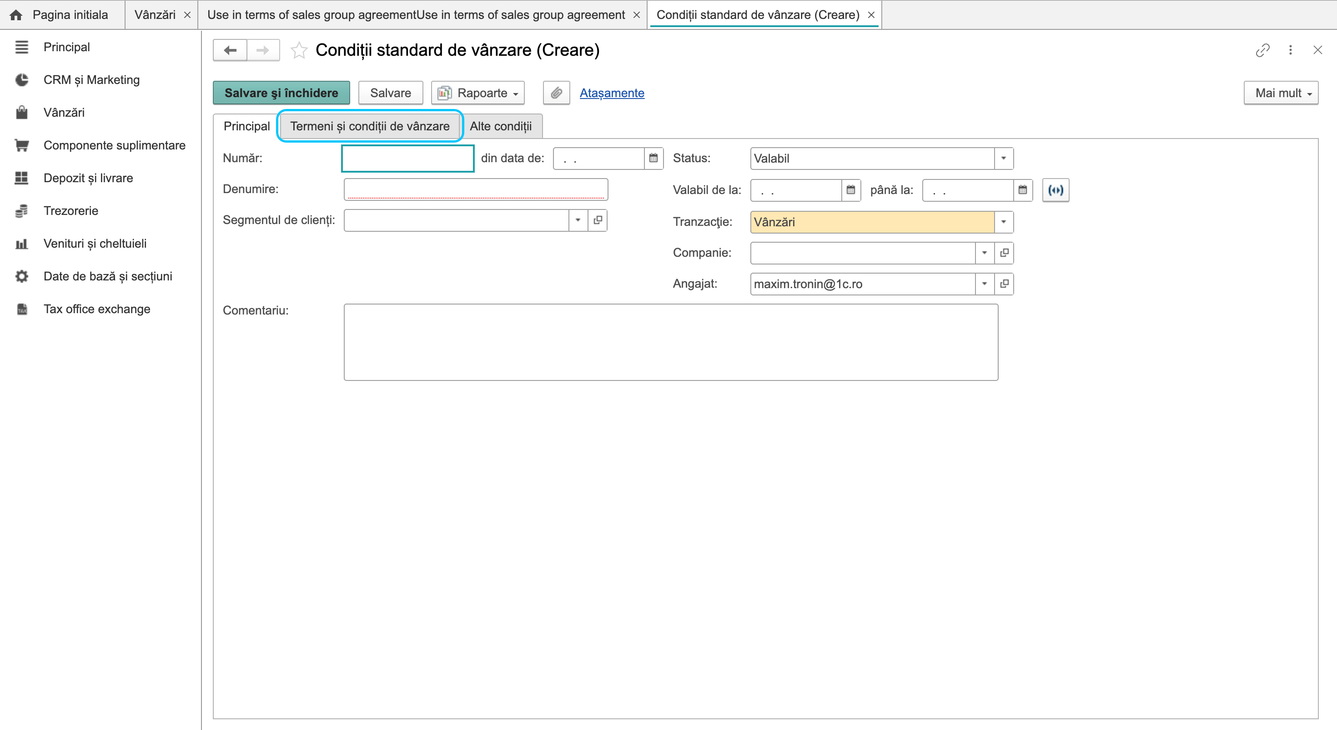1337x730 pixels.
Task: Open the three-dots options menu
Action: pyautogui.click(x=1291, y=50)
